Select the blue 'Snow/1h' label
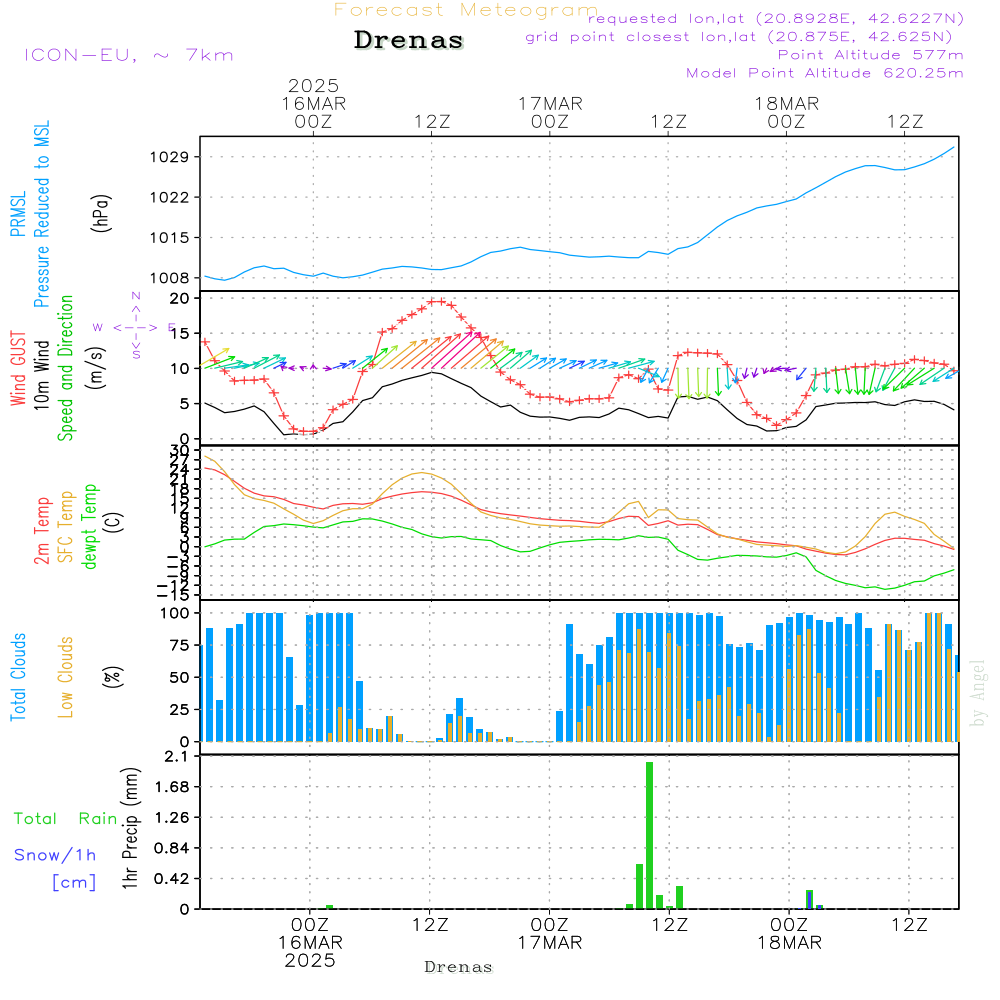 (55, 855)
